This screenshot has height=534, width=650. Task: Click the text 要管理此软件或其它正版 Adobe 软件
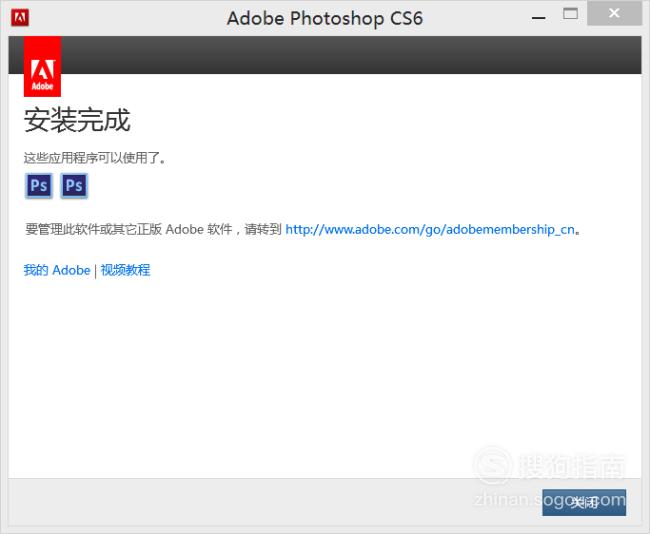point(129,229)
